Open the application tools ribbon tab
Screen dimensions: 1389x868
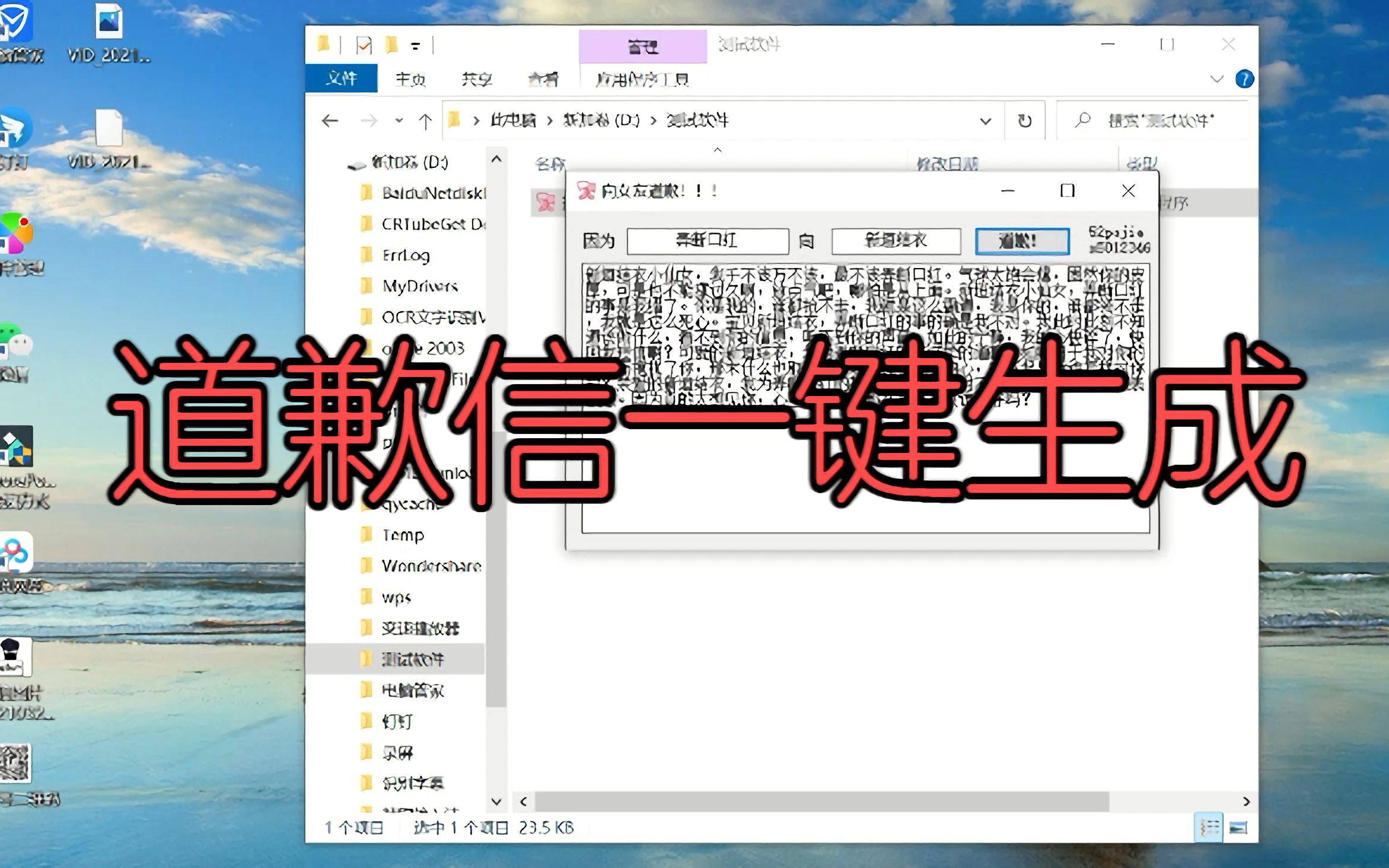(x=642, y=79)
